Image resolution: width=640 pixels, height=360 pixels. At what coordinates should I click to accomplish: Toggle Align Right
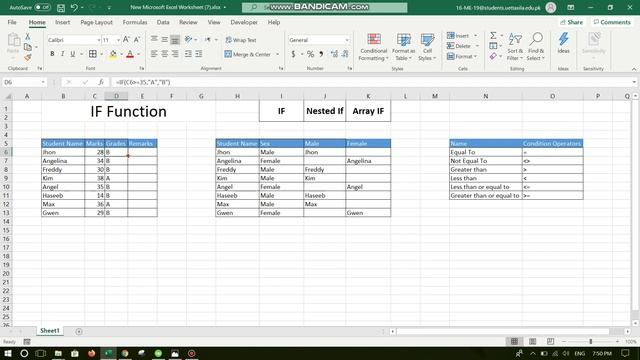[175, 54]
